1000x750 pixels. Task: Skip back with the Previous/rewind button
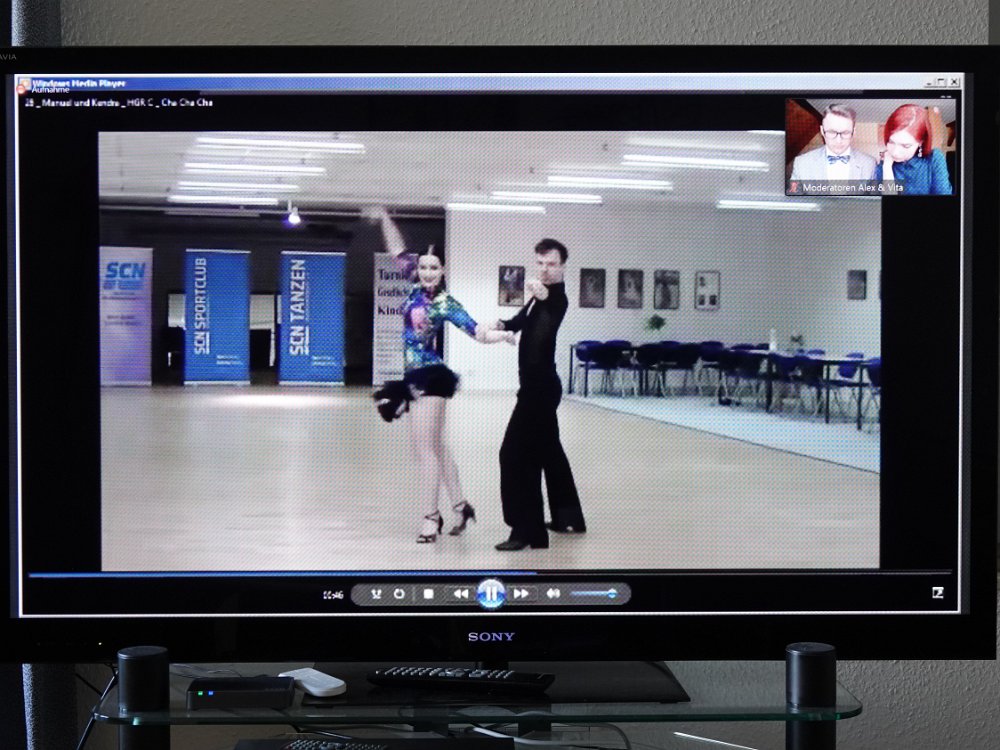click(460, 594)
